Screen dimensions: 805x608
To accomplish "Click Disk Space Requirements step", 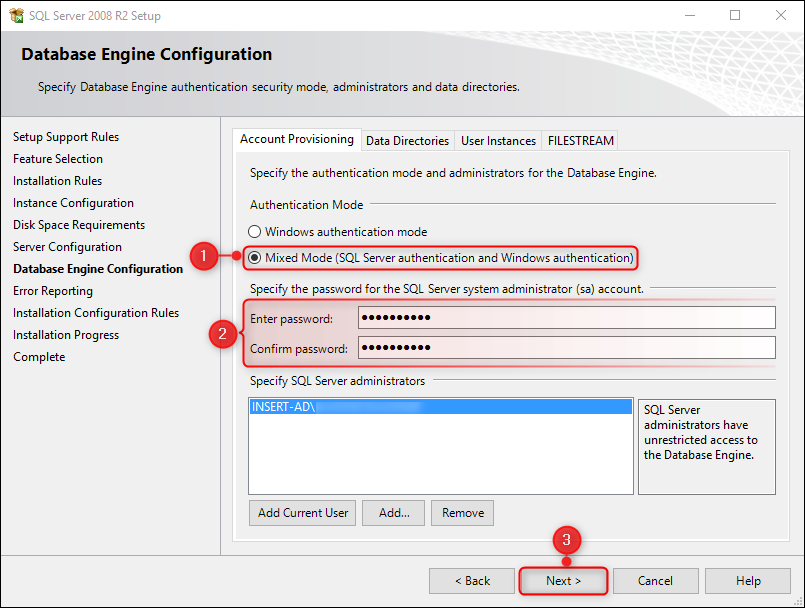I will [x=79, y=225].
